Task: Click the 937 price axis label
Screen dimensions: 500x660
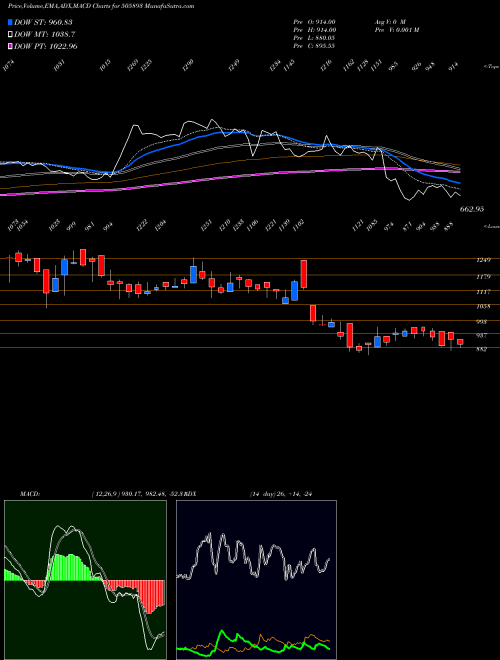Action: point(482,335)
